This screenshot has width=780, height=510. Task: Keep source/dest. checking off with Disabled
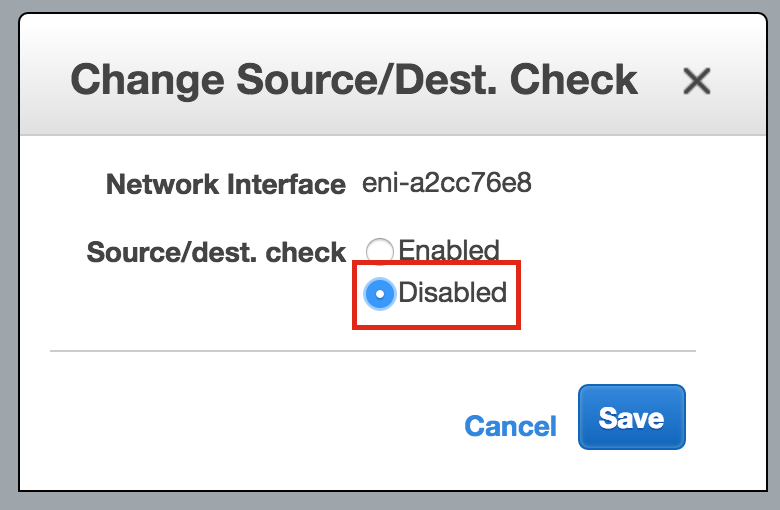pyautogui.click(x=380, y=294)
